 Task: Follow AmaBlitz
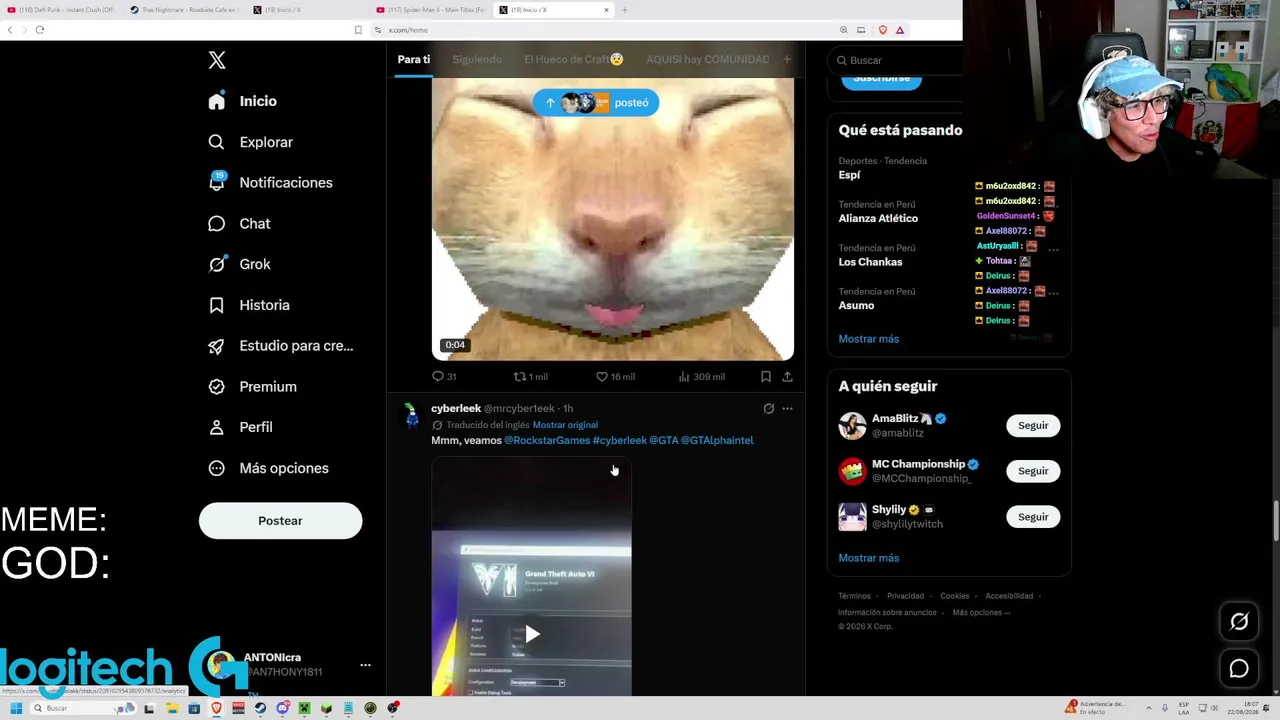1033,426
